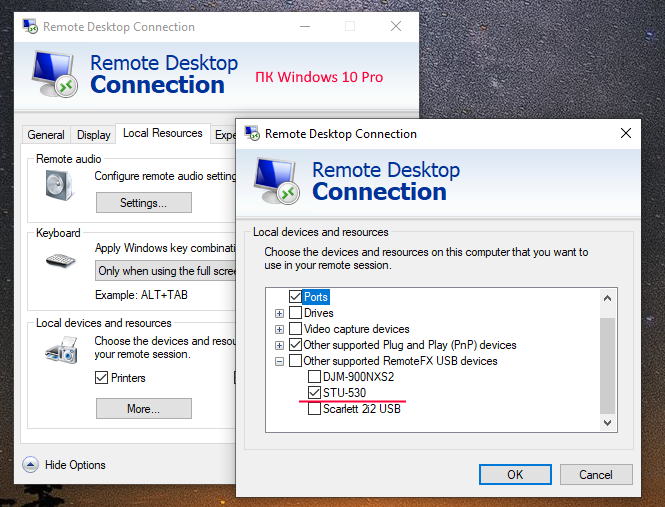Click the back window's title bar app icon
This screenshot has height=507, width=665.
[x=28, y=27]
